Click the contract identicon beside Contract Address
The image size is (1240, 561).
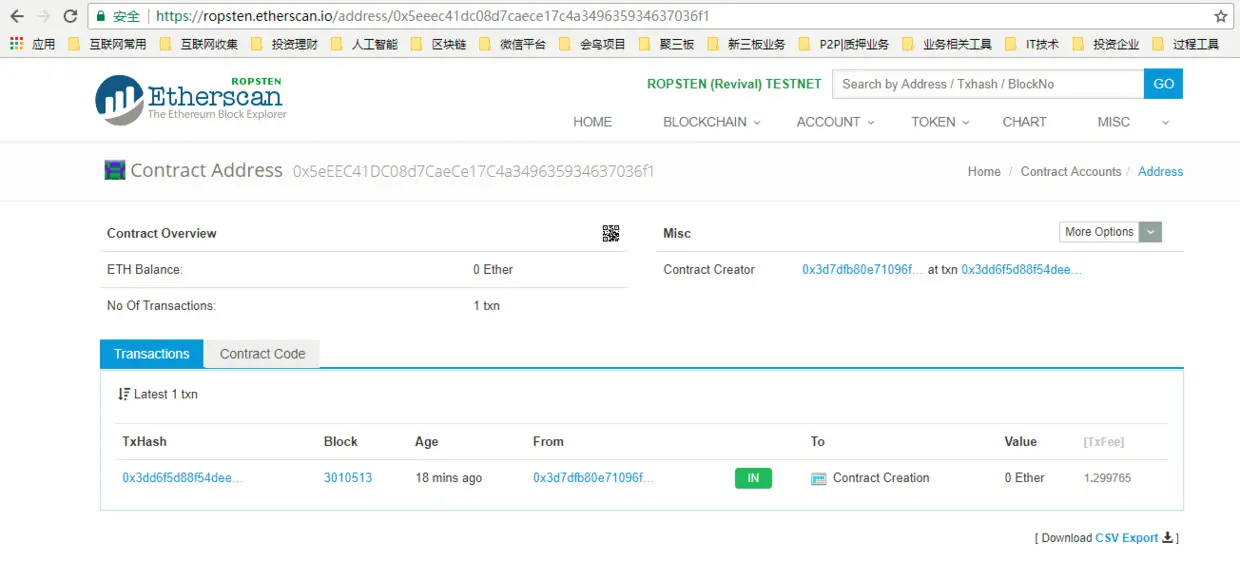pyautogui.click(x=115, y=170)
